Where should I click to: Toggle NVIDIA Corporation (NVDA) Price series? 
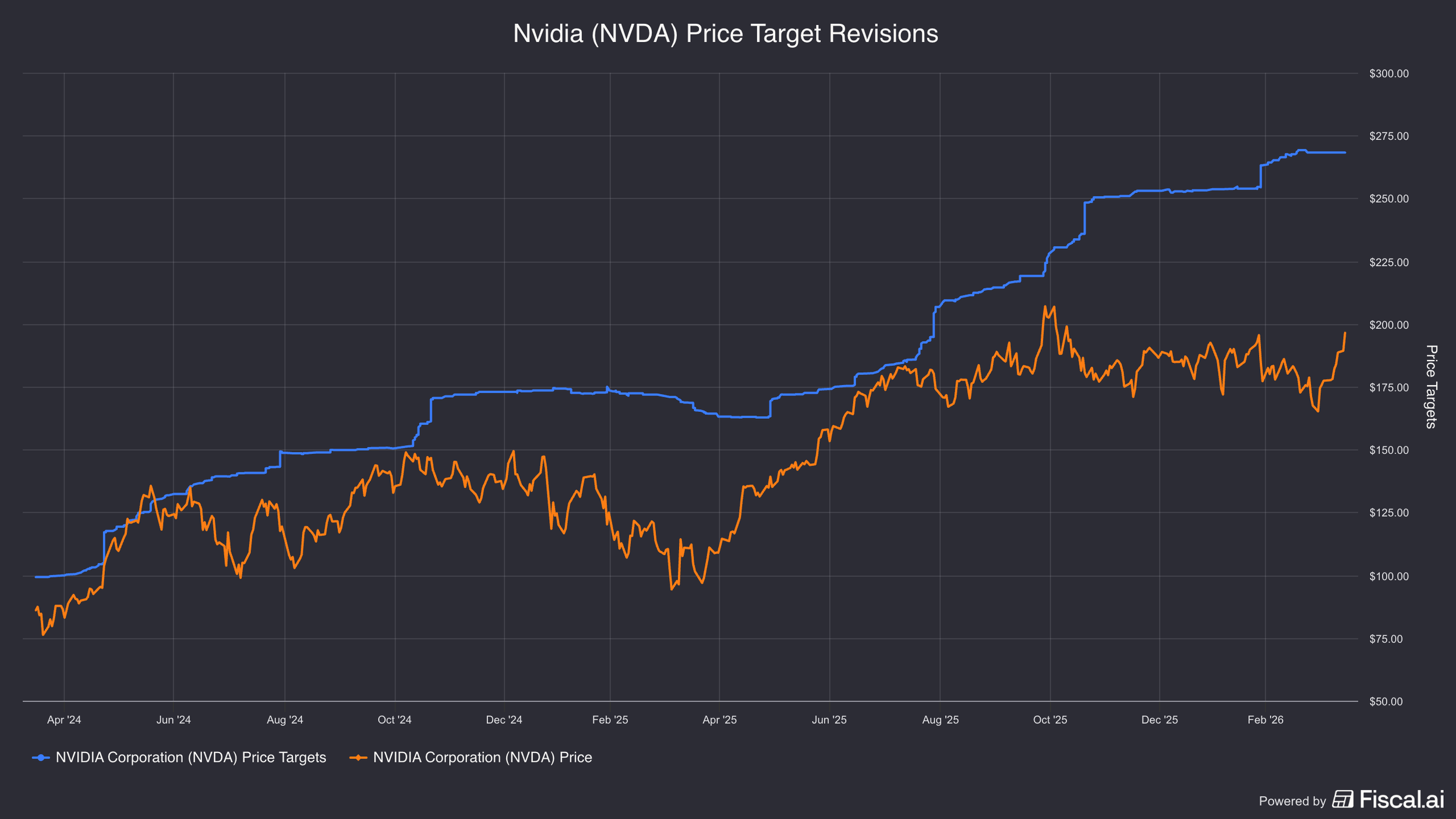tap(482, 758)
